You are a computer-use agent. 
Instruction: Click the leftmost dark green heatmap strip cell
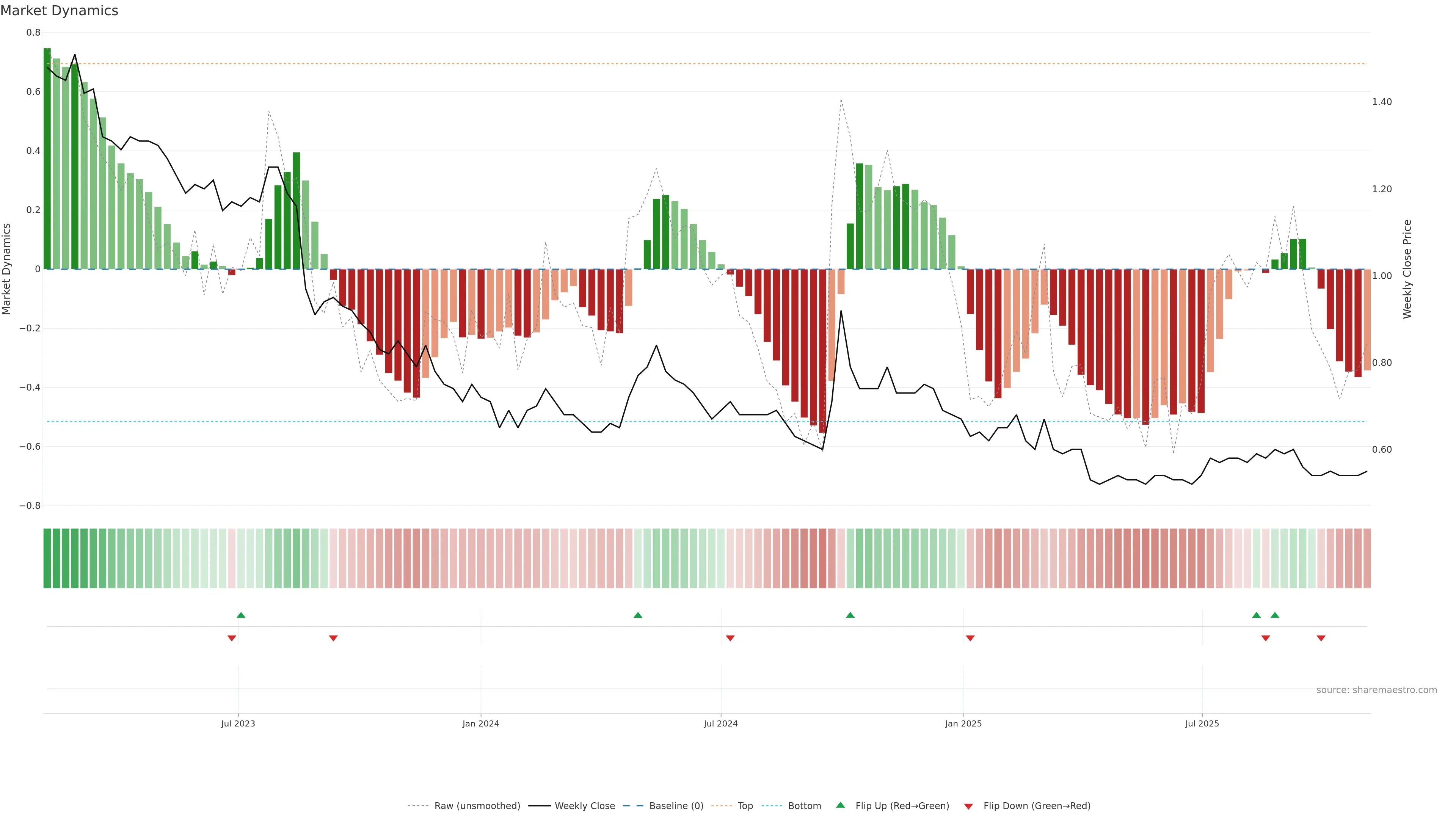[x=47, y=558]
